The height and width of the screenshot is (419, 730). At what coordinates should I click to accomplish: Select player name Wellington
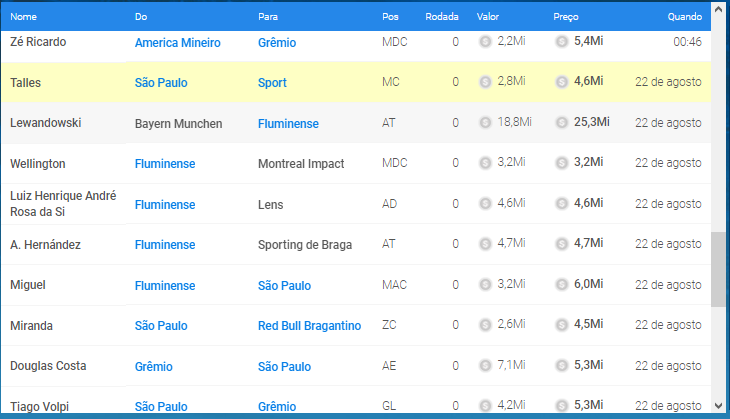pyautogui.click(x=38, y=164)
